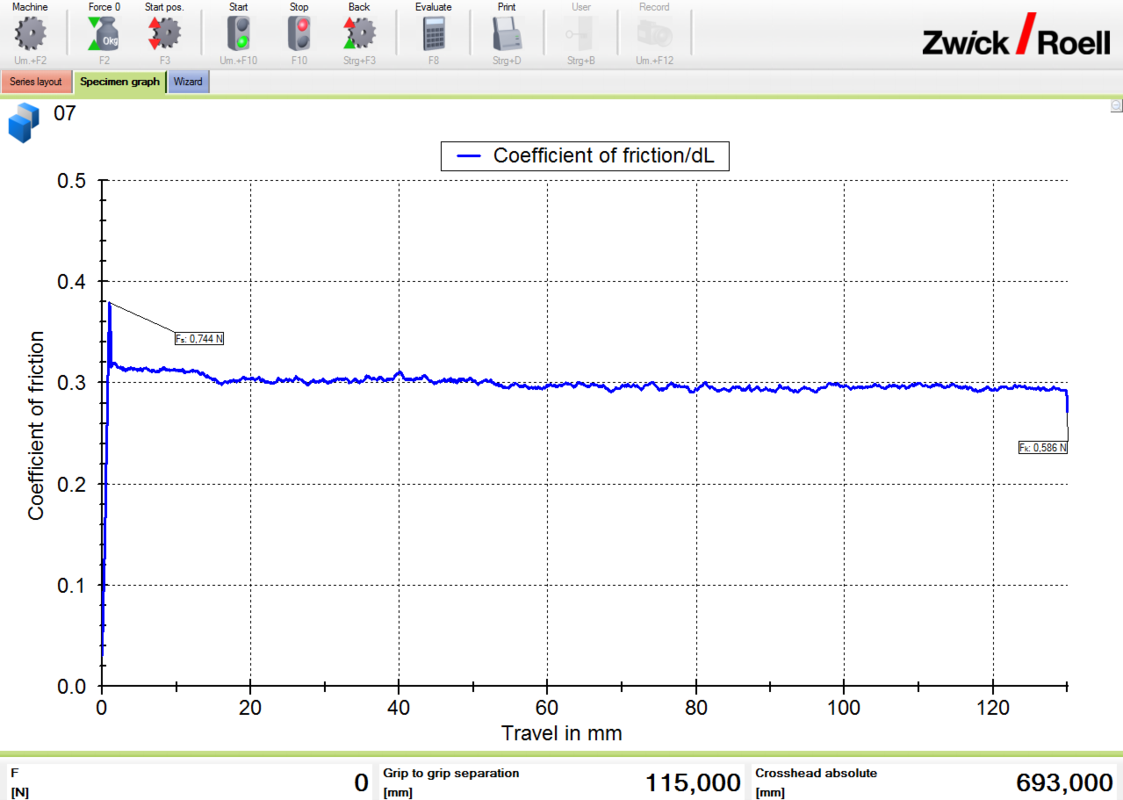The height and width of the screenshot is (800, 1123).
Task: Click the Back gear icon
Action: 359,35
